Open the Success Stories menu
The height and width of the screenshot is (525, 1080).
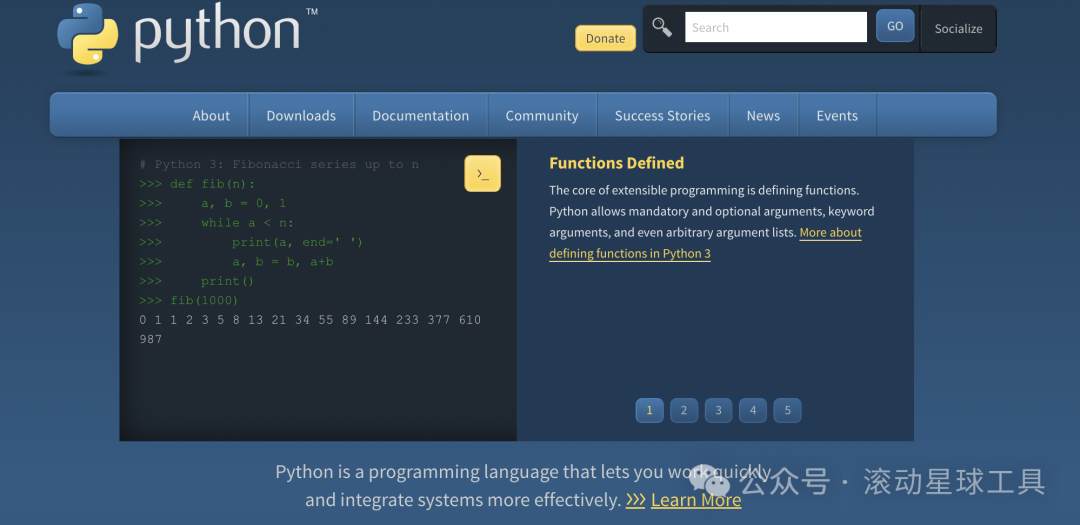(x=663, y=116)
